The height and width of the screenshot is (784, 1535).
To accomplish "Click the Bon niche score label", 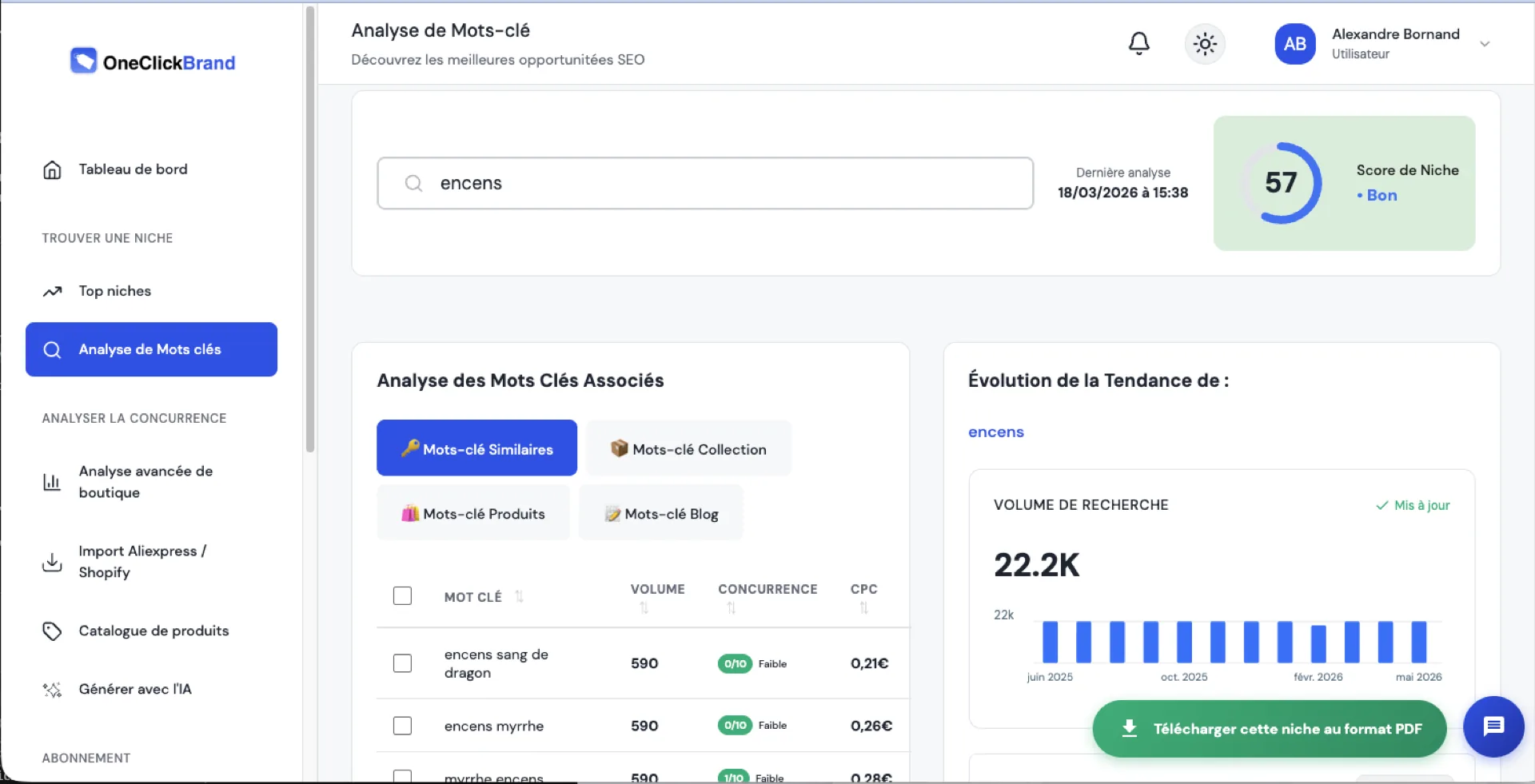I will [1377, 195].
